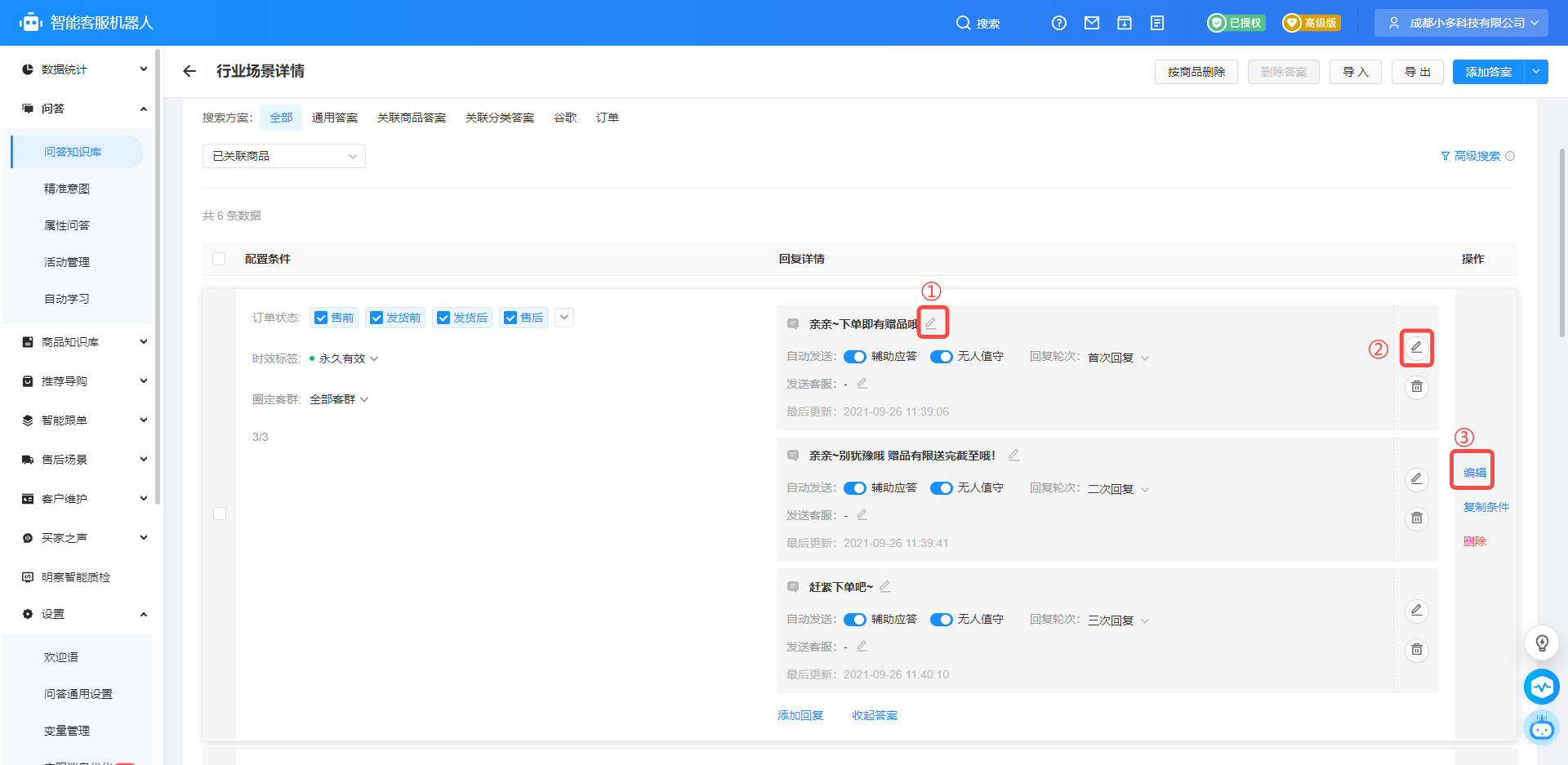
Task: Click the info icon next to 高级搜索
Action: click(x=1510, y=156)
